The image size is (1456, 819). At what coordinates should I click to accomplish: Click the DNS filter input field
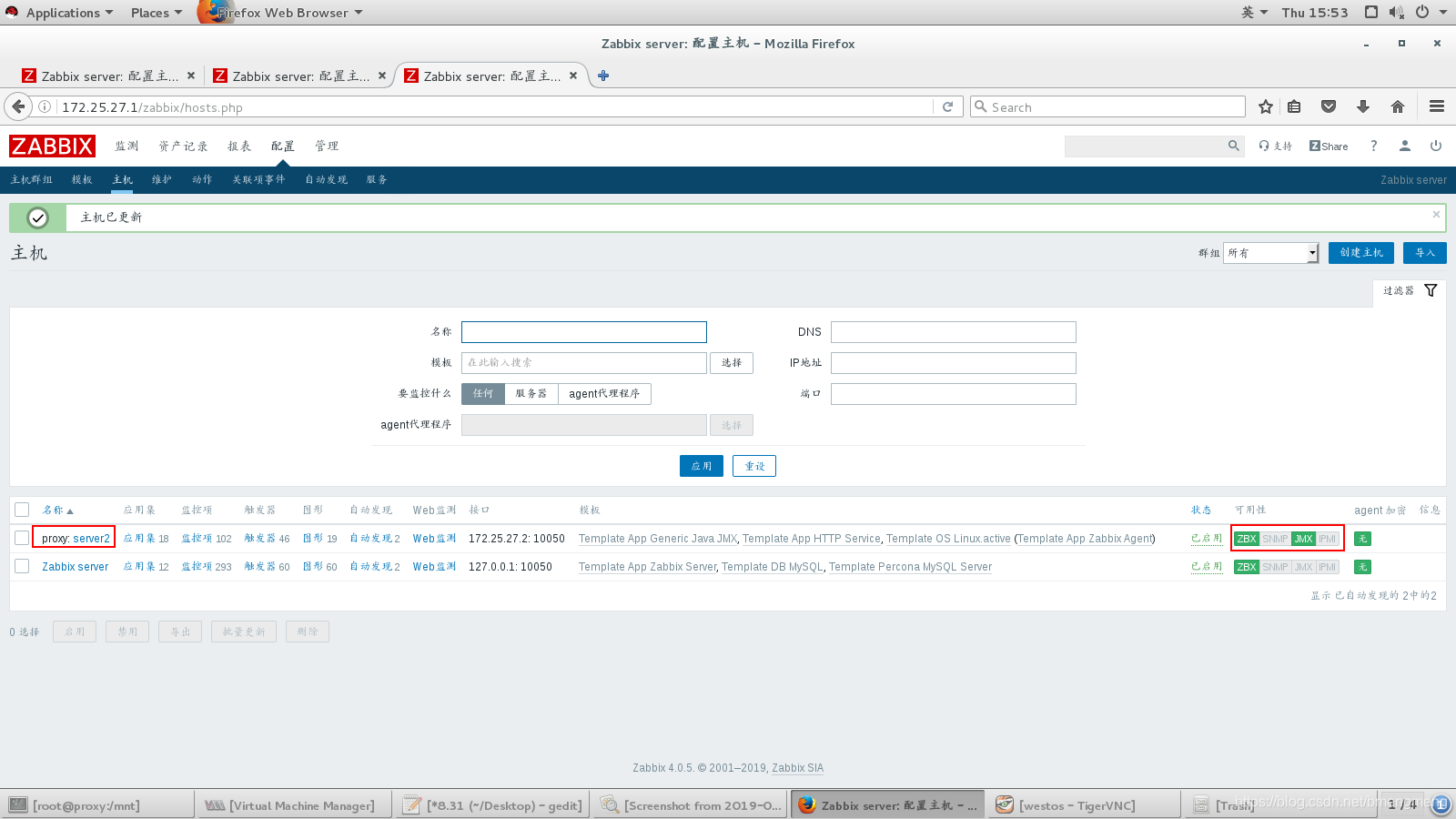click(x=954, y=332)
